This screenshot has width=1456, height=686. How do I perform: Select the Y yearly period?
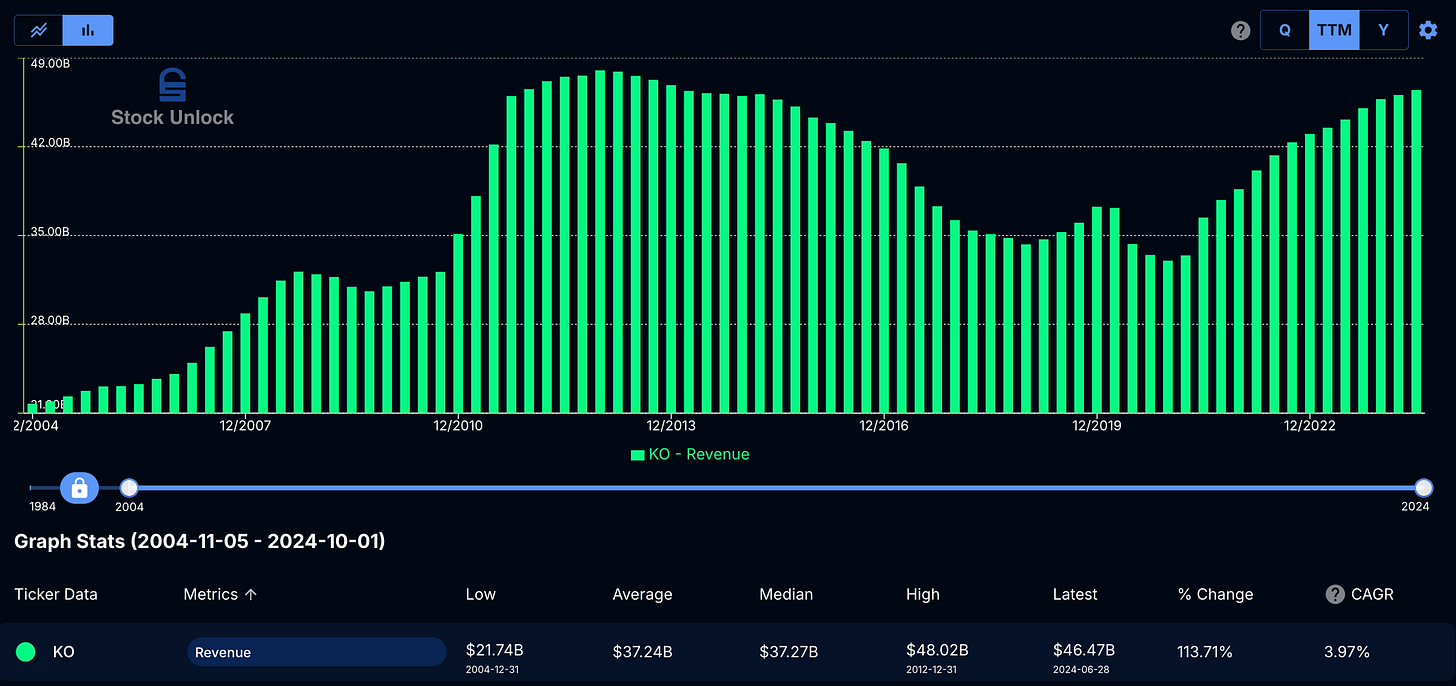pos(1383,30)
